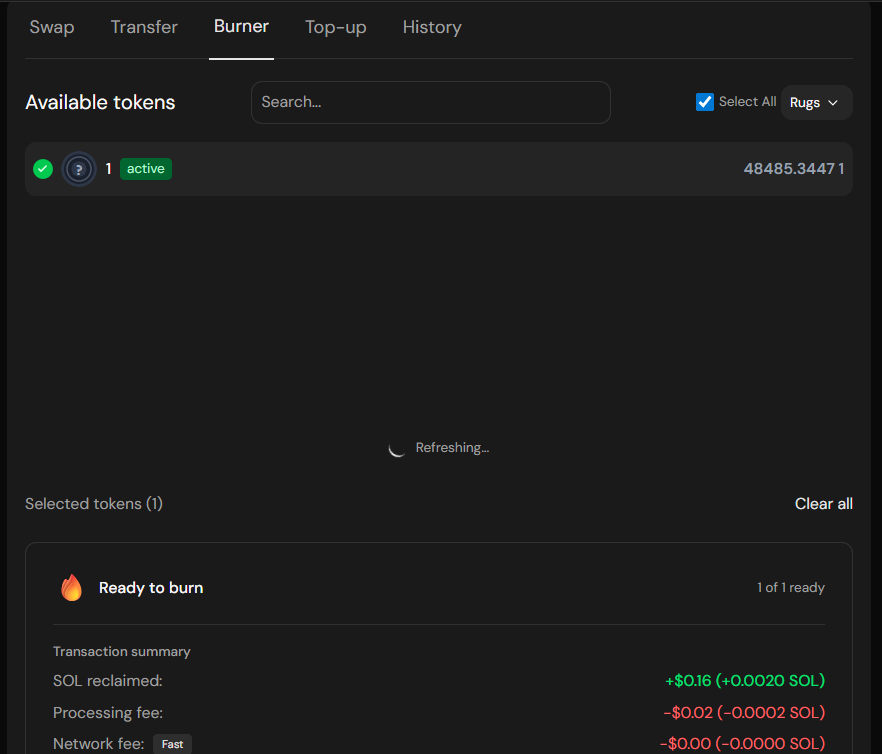
Task: Click the 1 of 1 ready status
Action: click(791, 587)
